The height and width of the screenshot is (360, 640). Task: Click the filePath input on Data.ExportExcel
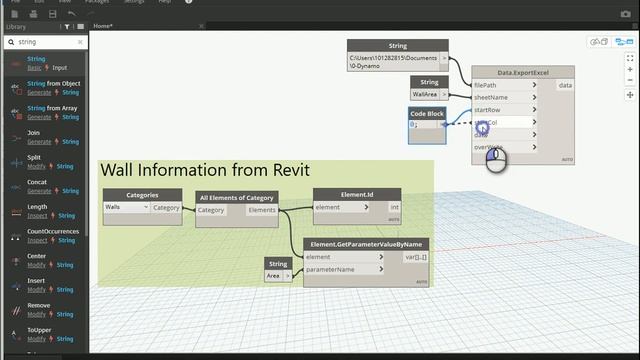(485, 85)
